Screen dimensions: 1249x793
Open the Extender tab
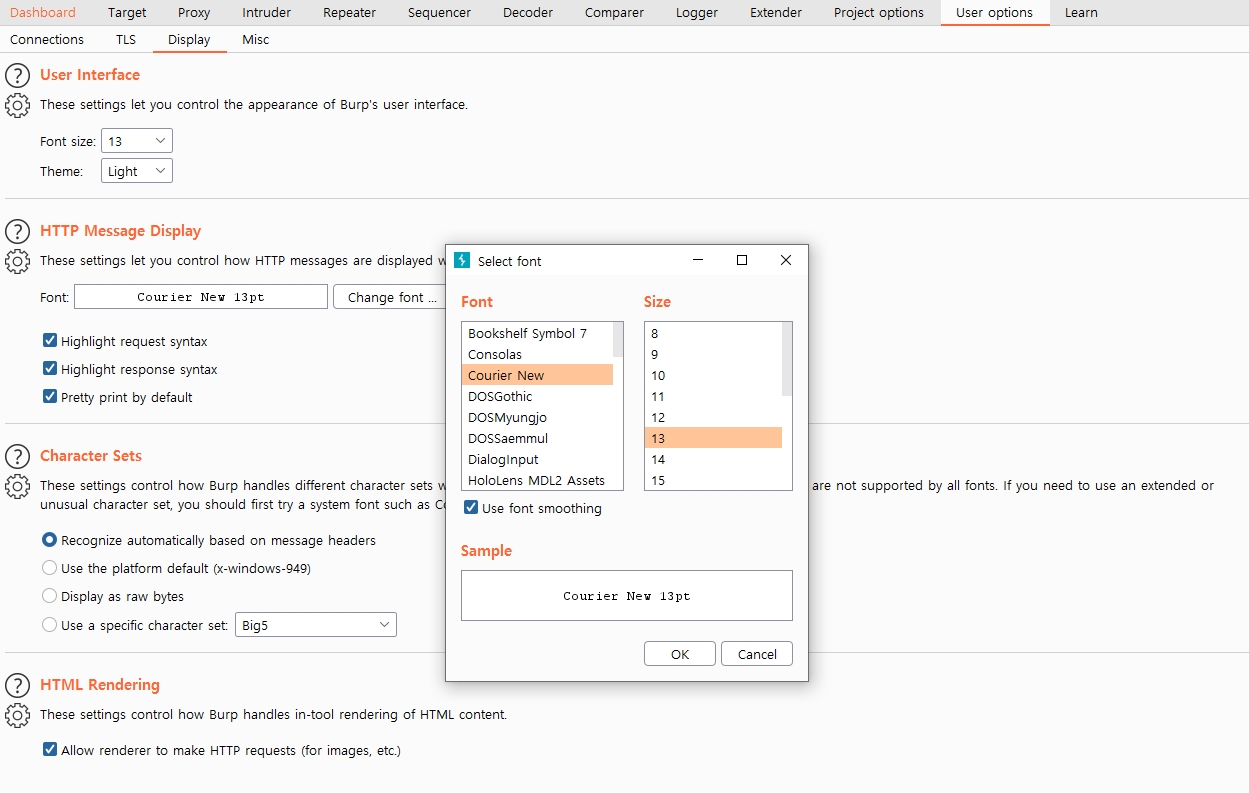pyautogui.click(x=776, y=13)
